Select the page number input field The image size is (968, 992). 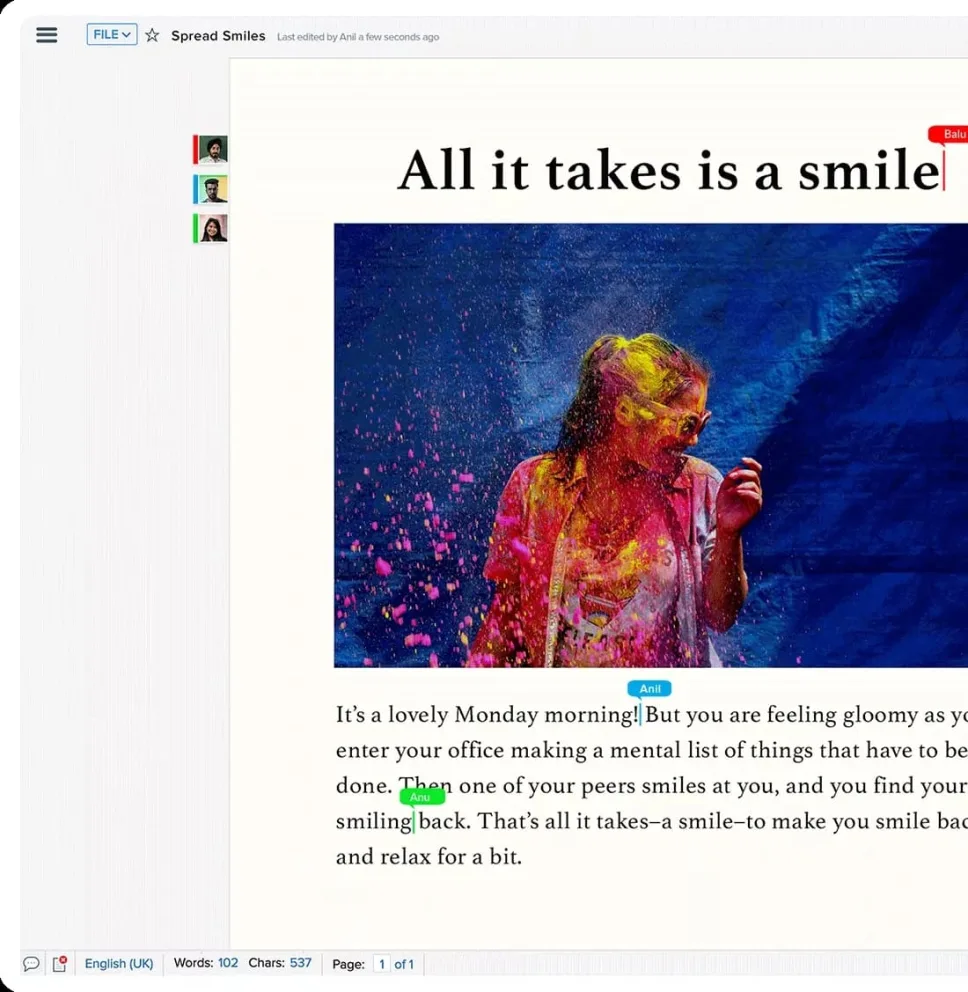pos(382,964)
